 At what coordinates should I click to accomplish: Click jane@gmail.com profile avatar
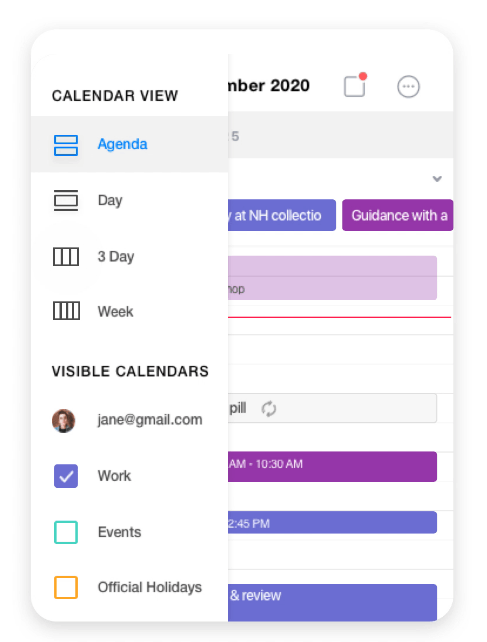(63, 420)
